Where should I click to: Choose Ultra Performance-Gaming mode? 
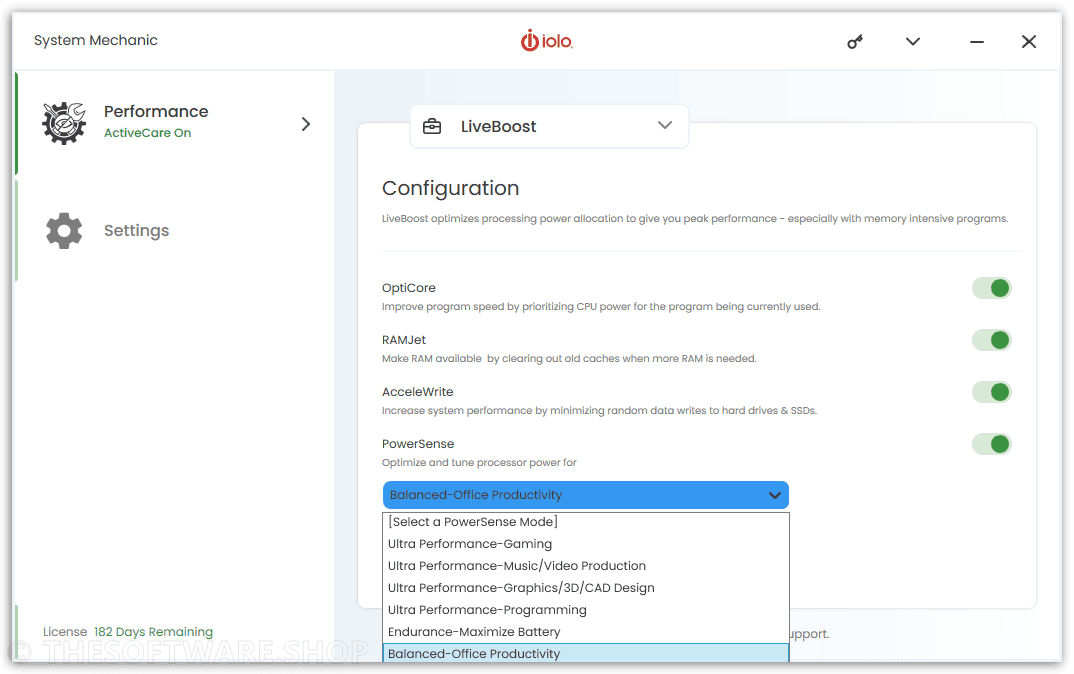point(586,544)
